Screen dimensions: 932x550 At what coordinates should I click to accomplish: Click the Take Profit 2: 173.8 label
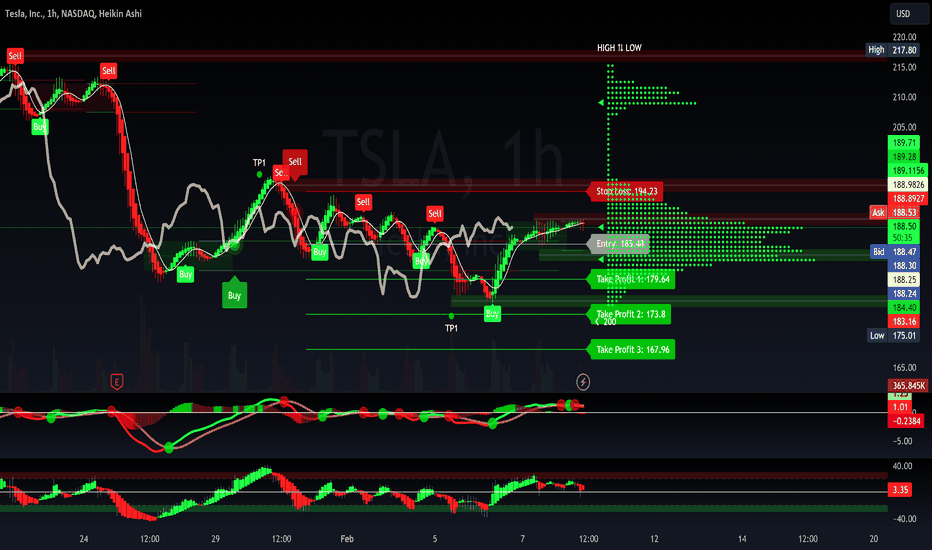(x=629, y=314)
